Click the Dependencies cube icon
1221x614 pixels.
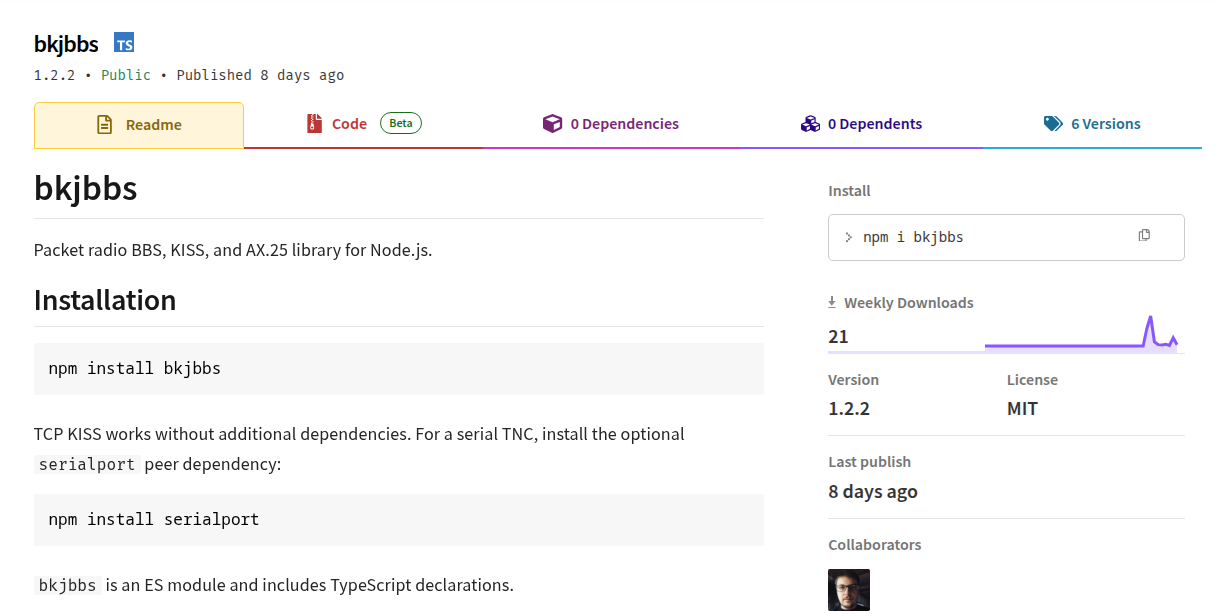click(x=552, y=124)
